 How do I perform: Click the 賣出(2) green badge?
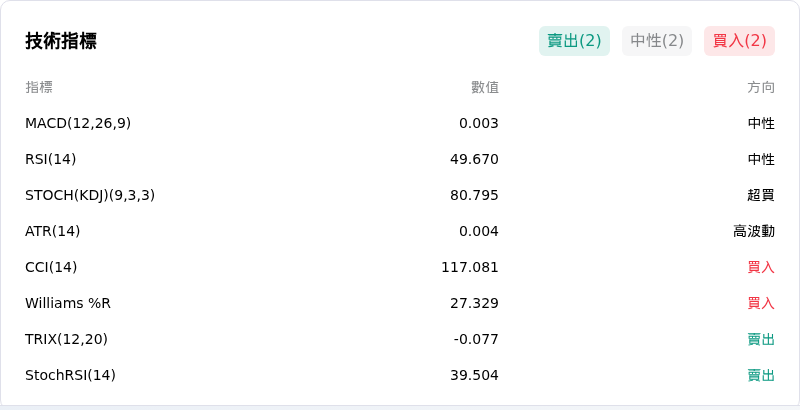tap(574, 41)
